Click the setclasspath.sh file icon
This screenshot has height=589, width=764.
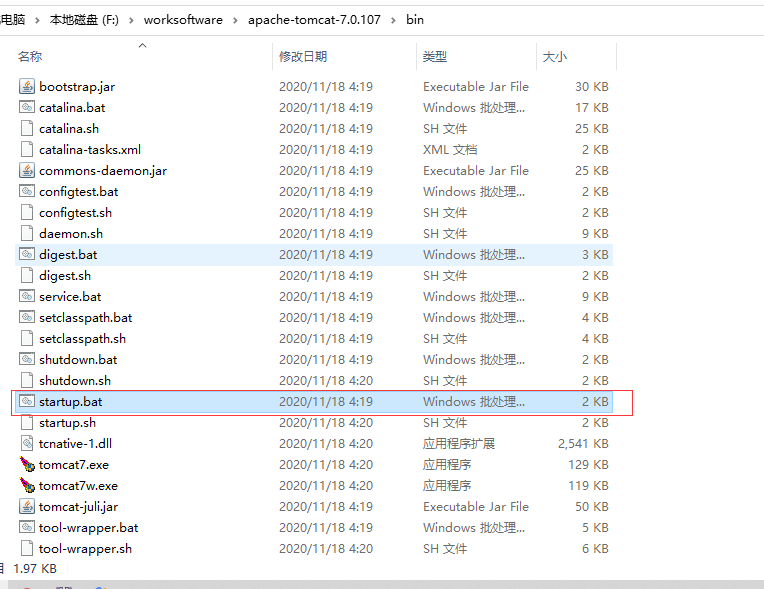pos(27,338)
